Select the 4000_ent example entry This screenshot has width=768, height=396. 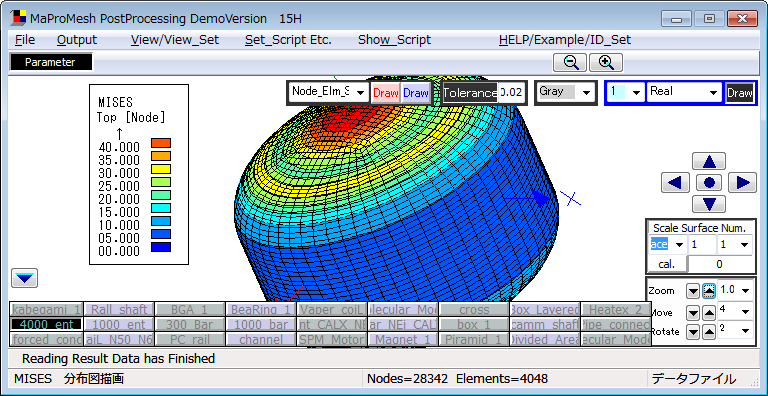(46, 324)
